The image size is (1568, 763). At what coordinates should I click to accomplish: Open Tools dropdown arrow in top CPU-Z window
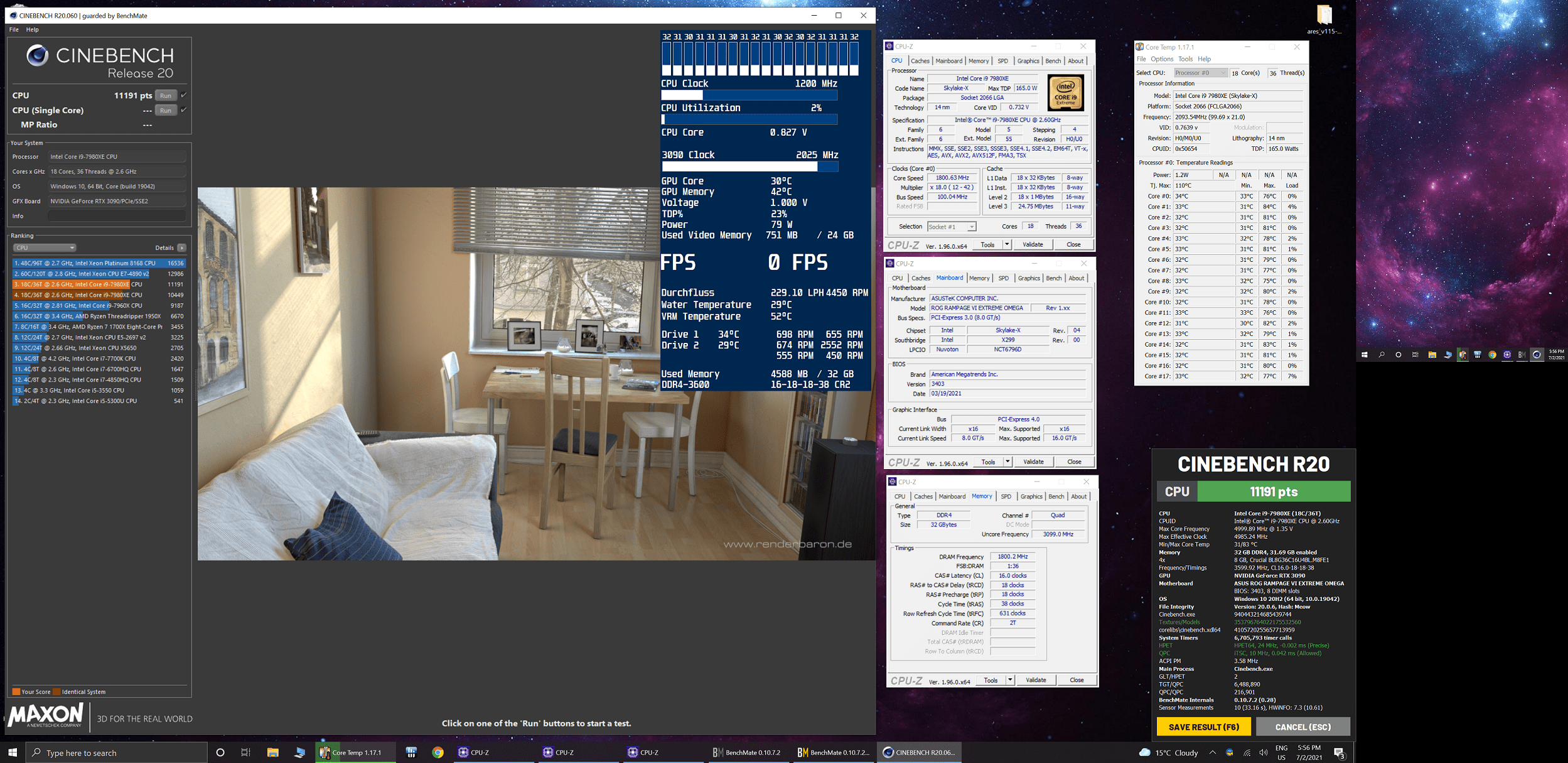pos(1007,244)
